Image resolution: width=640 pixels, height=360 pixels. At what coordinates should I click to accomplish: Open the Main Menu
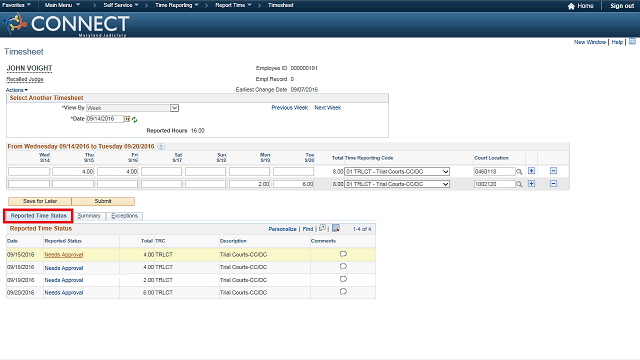pyautogui.click(x=62, y=5)
